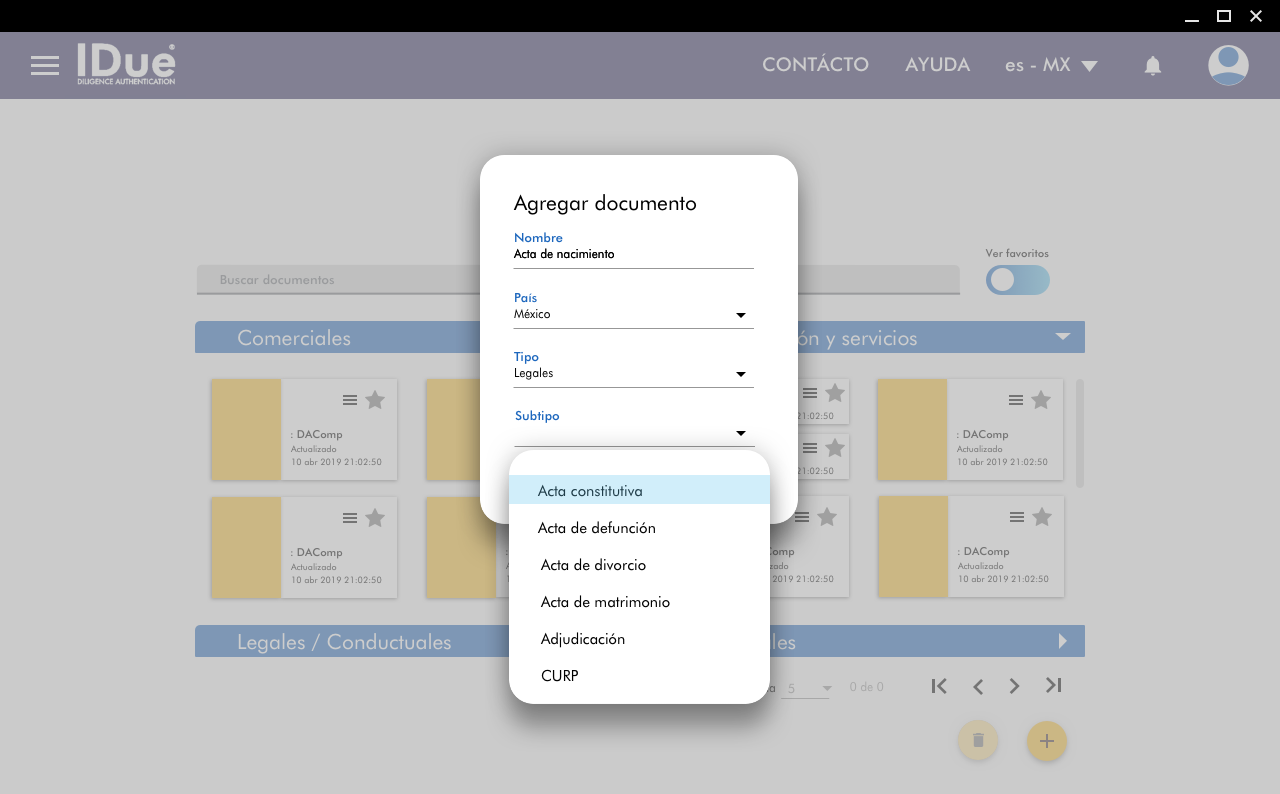The height and width of the screenshot is (794, 1280).
Task: Select CURP in the dropdown list
Action: (560, 676)
